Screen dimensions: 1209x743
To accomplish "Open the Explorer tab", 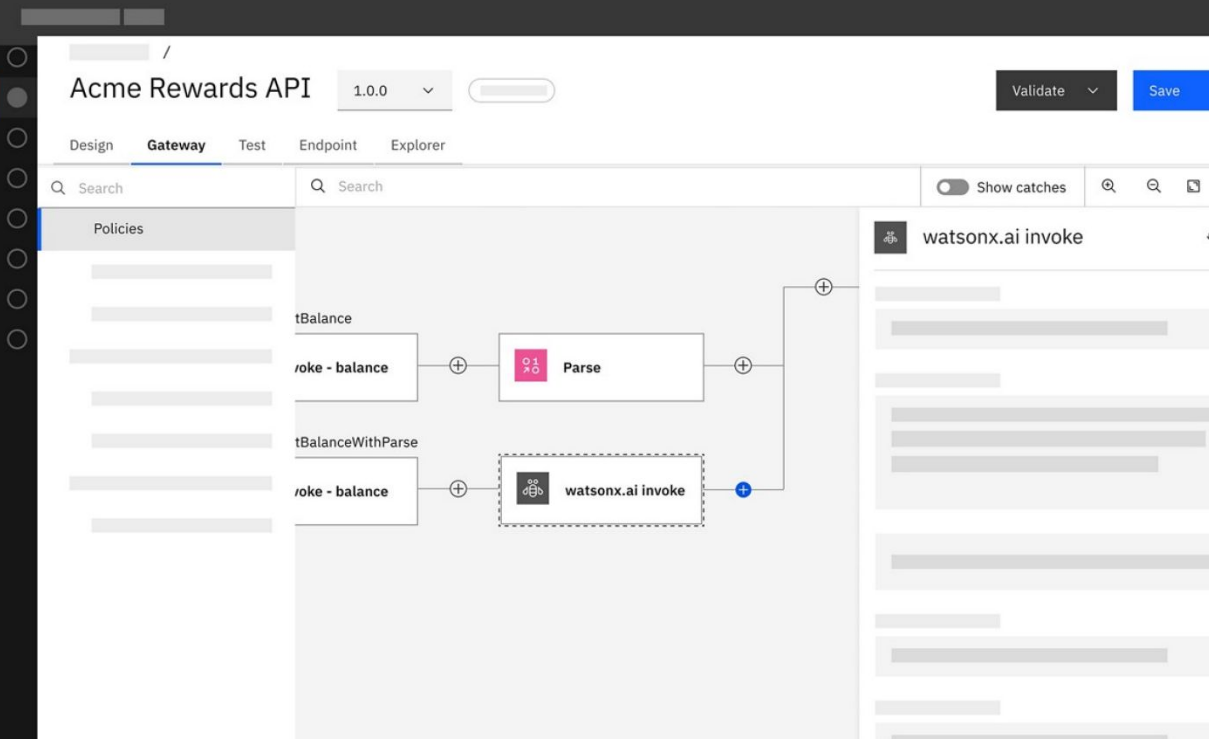I will pos(418,145).
